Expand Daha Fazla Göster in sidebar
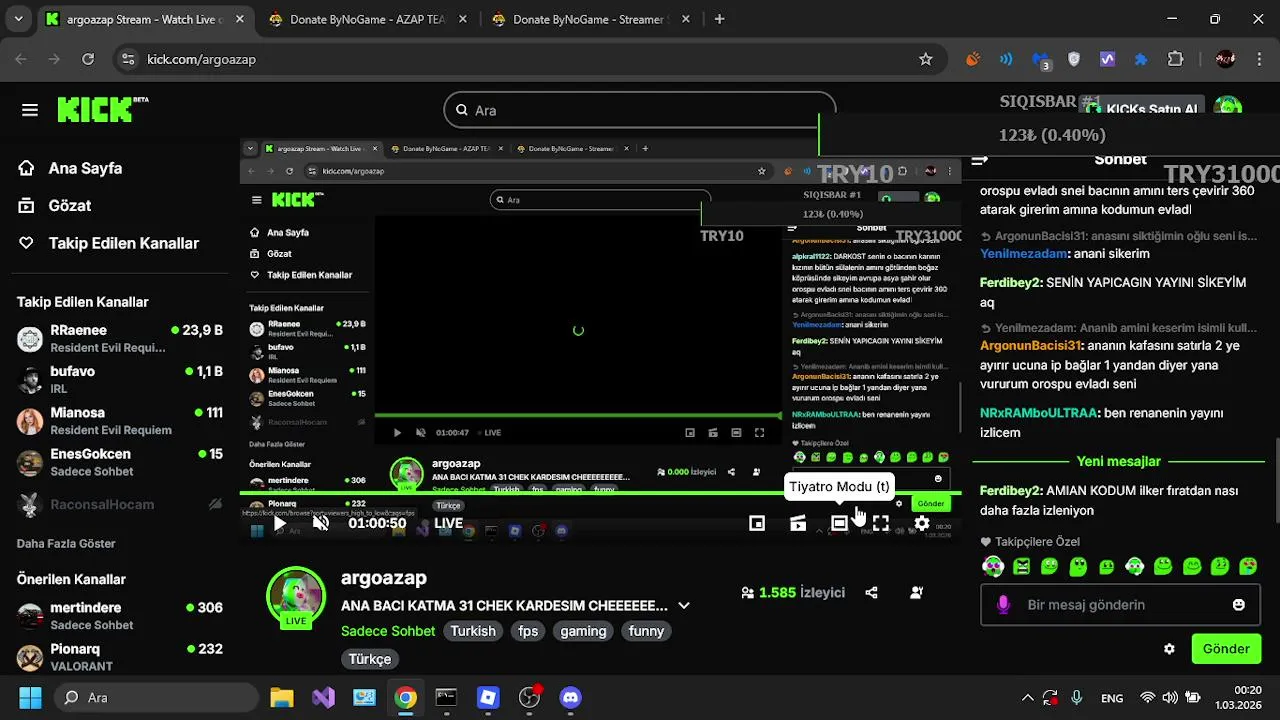1280x720 pixels. click(x=66, y=544)
